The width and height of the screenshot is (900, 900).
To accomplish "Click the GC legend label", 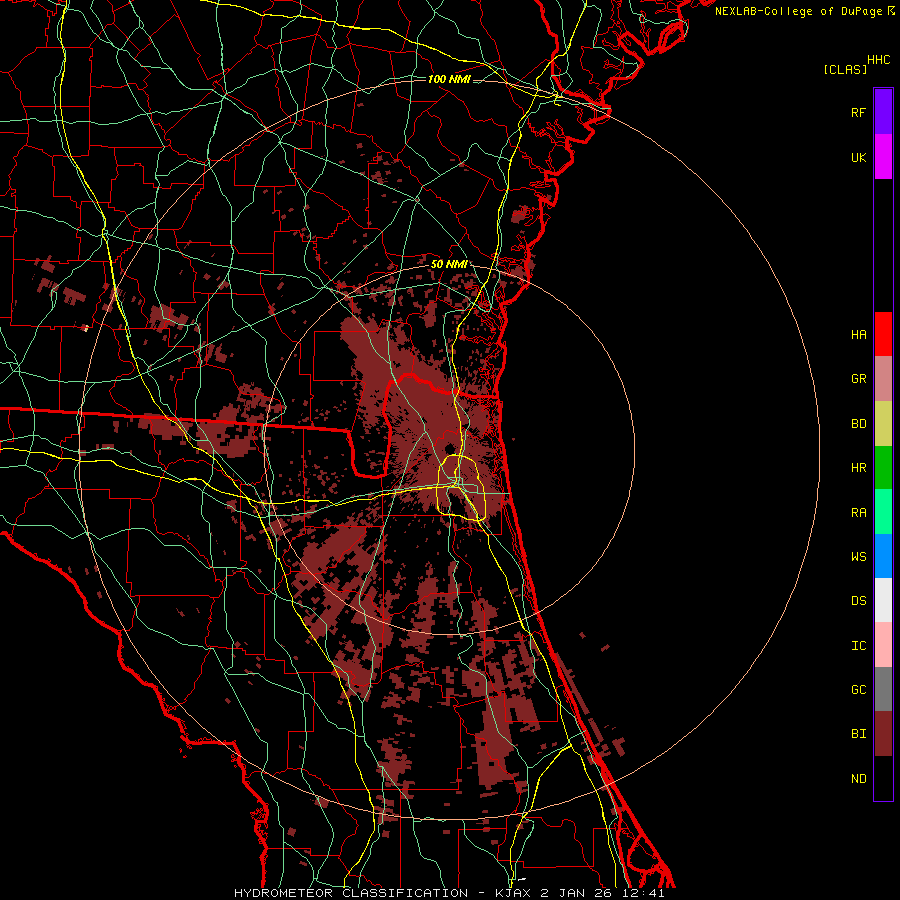I will (x=858, y=689).
